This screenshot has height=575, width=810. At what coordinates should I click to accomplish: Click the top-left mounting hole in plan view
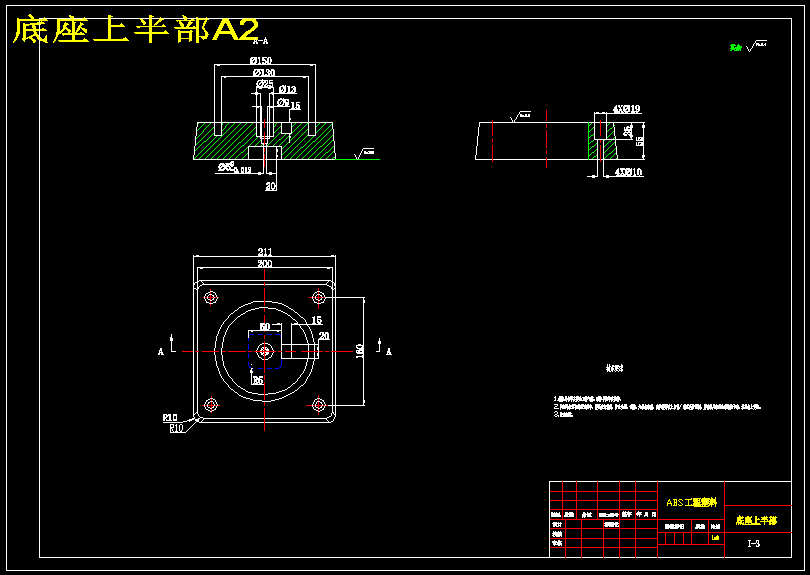[211, 298]
